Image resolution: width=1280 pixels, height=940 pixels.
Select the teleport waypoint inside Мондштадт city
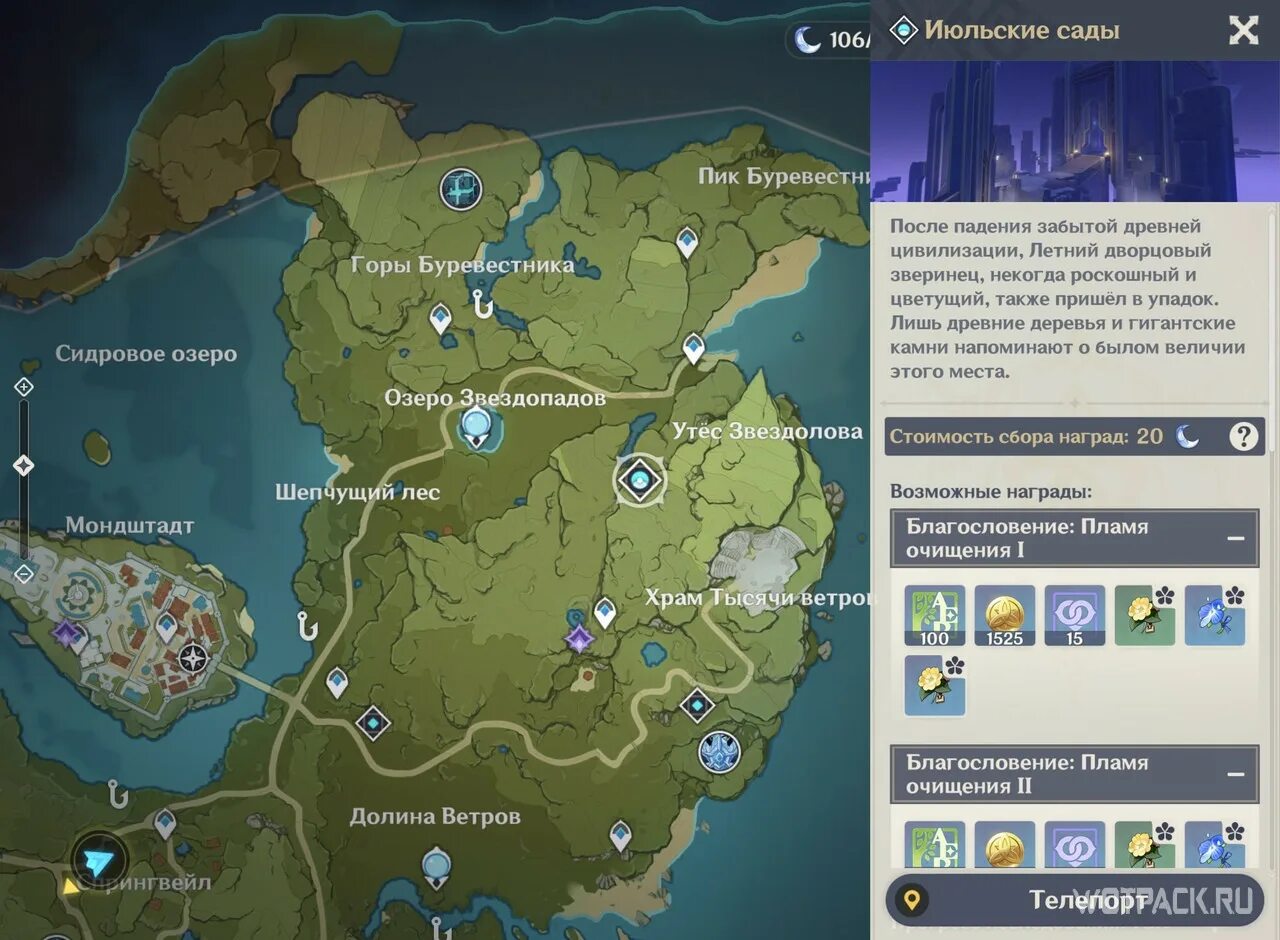[166, 627]
